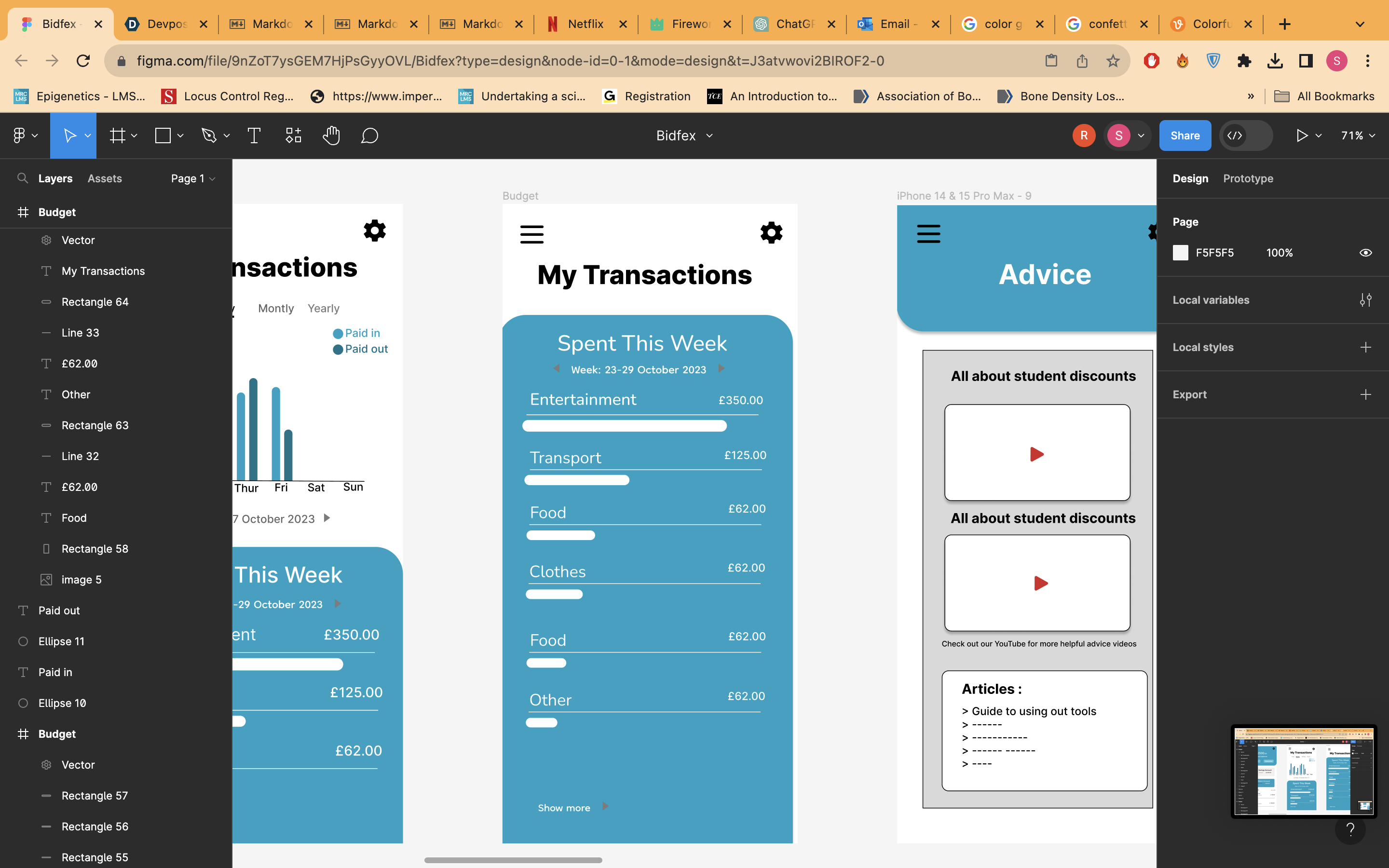Click the blue Share button
The image size is (1389, 868).
tap(1185, 136)
